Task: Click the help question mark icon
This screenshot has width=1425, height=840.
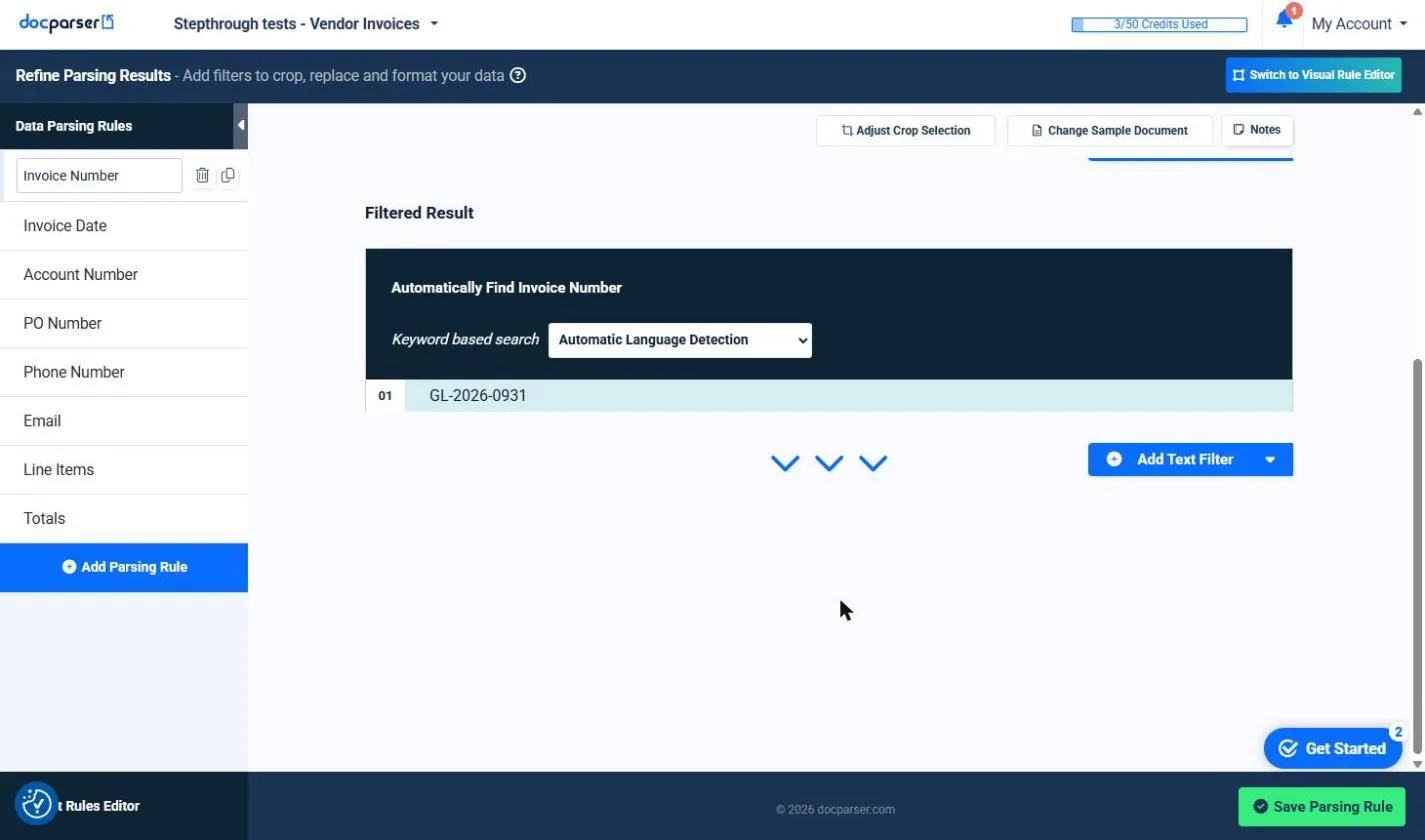Action: click(518, 75)
